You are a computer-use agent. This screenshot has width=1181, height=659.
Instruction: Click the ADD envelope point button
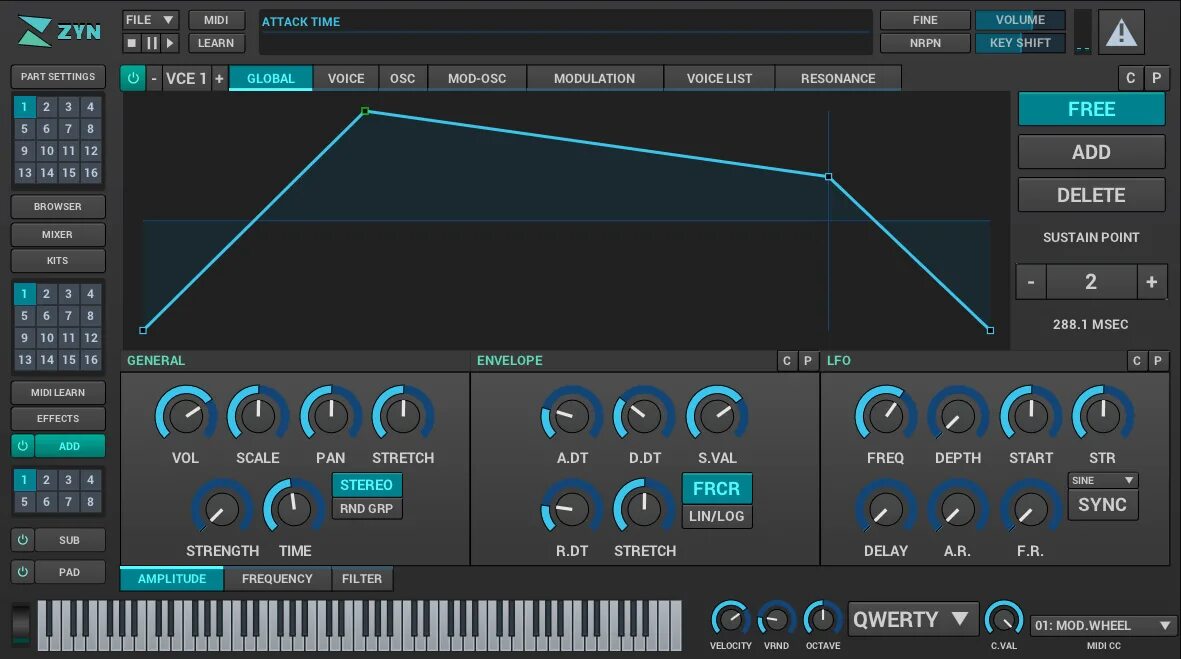tap(1091, 152)
